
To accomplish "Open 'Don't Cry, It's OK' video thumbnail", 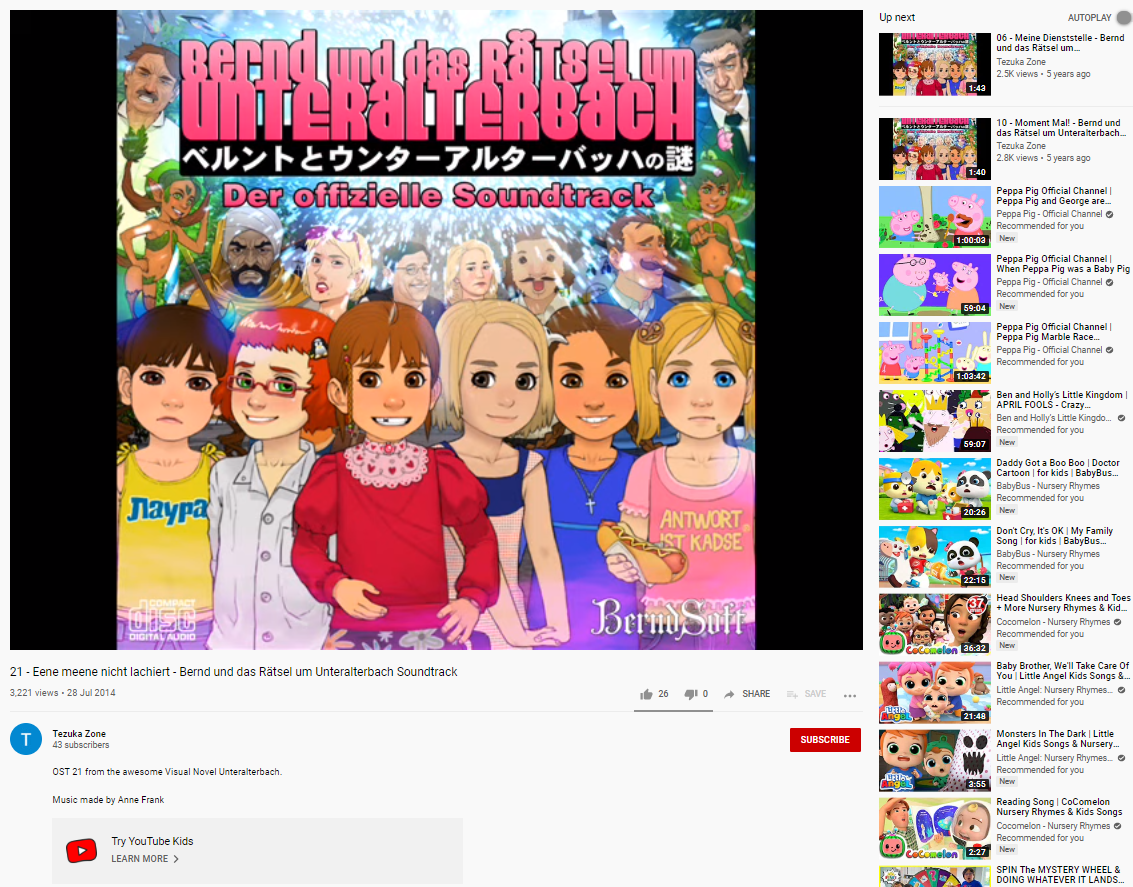I will [x=934, y=557].
